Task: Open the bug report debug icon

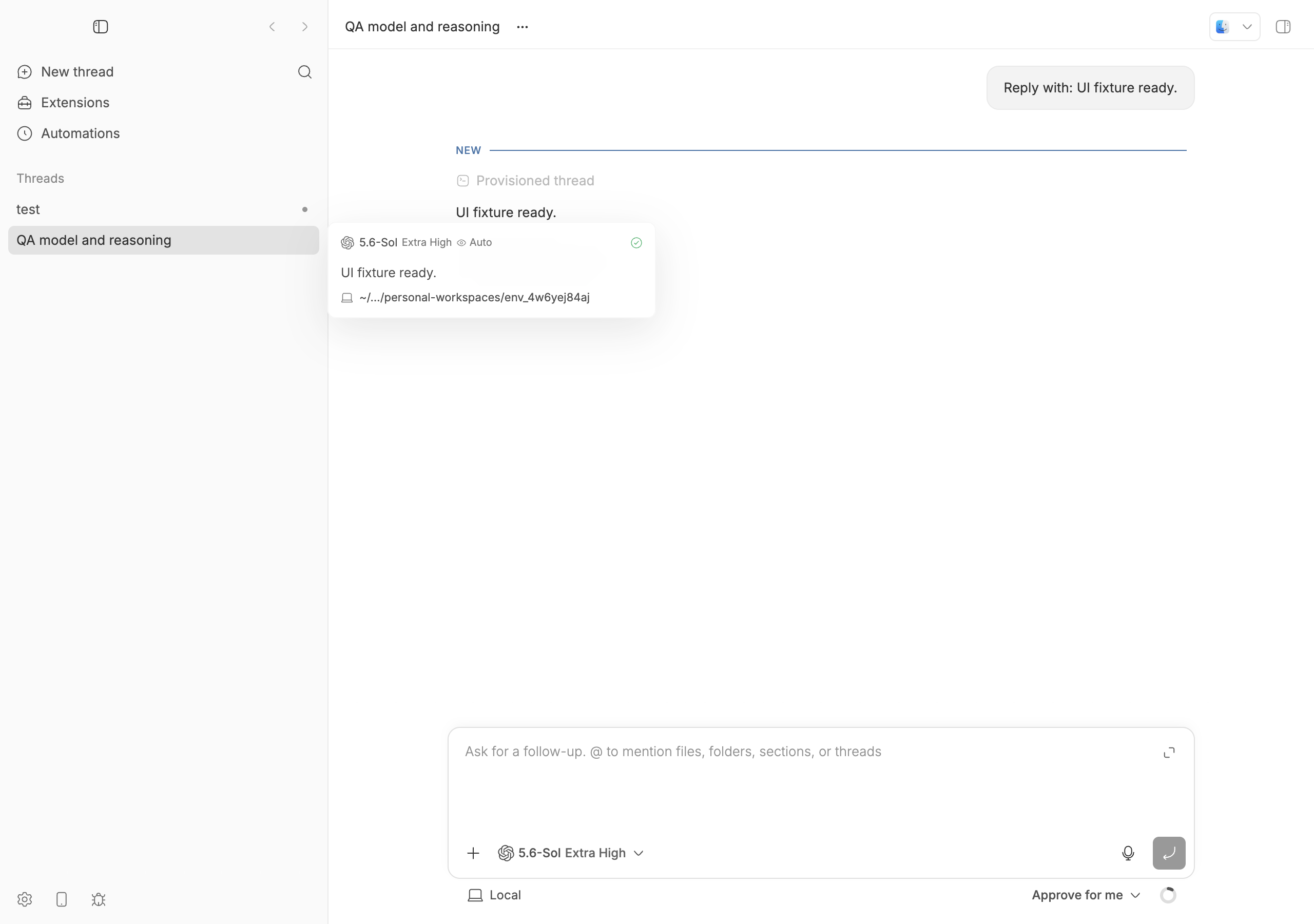Action: click(99, 899)
